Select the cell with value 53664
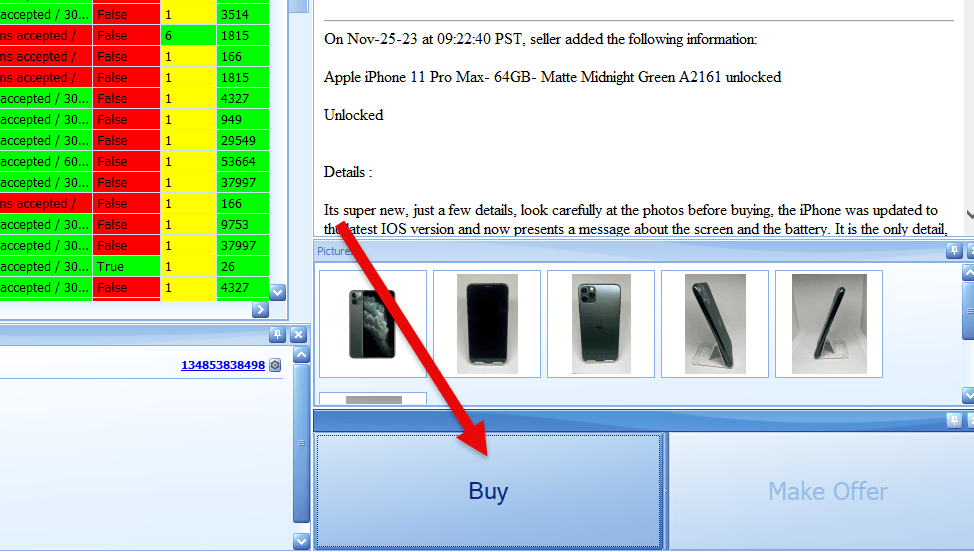The width and height of the screenshot is (974, 552). point(243,161)
